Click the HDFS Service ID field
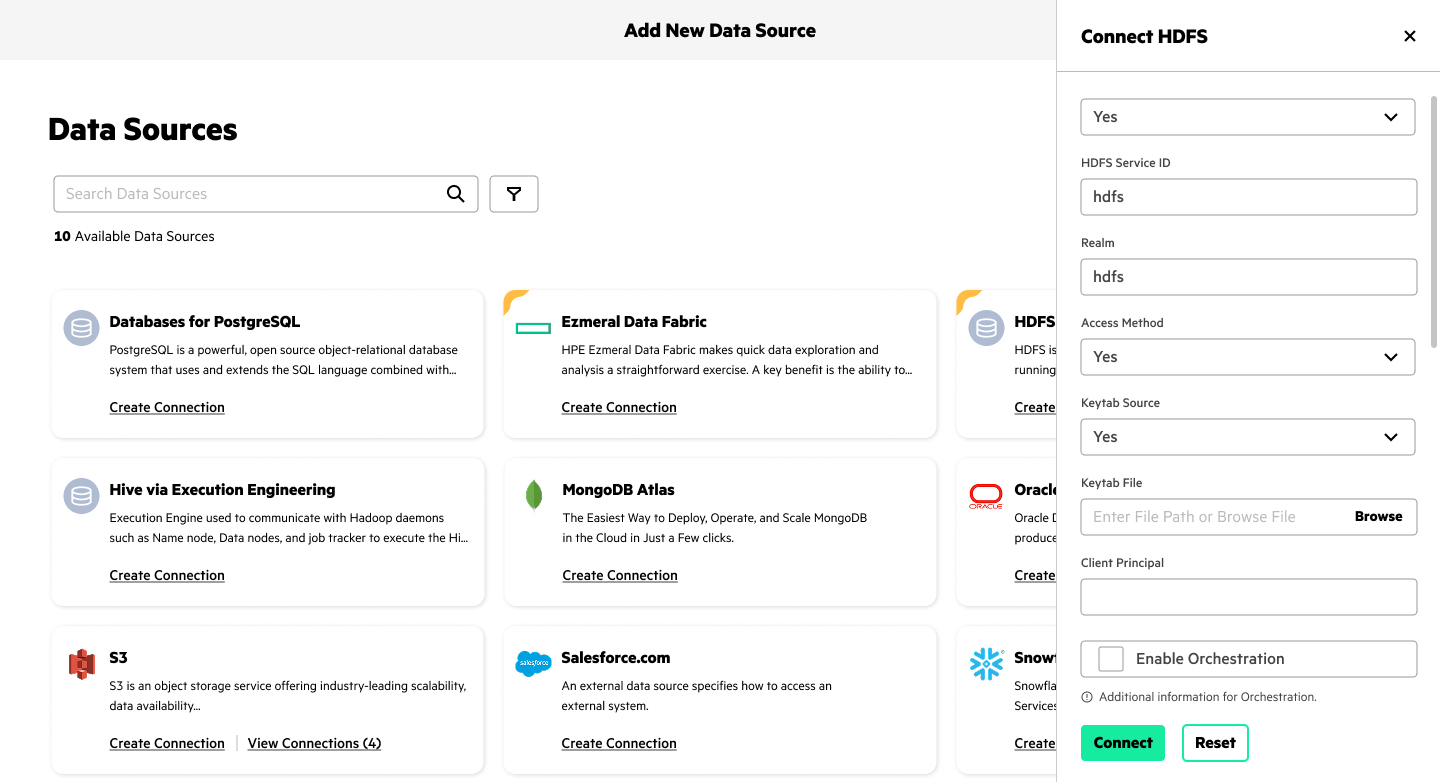 pos(1248,197)
